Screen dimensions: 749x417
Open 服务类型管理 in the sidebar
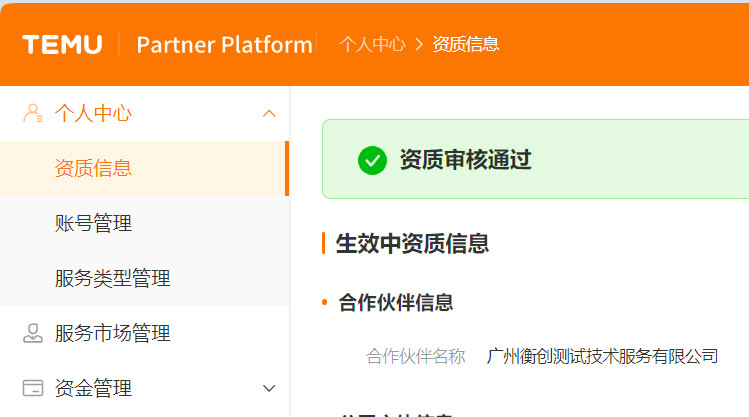[x=112, y=278]
